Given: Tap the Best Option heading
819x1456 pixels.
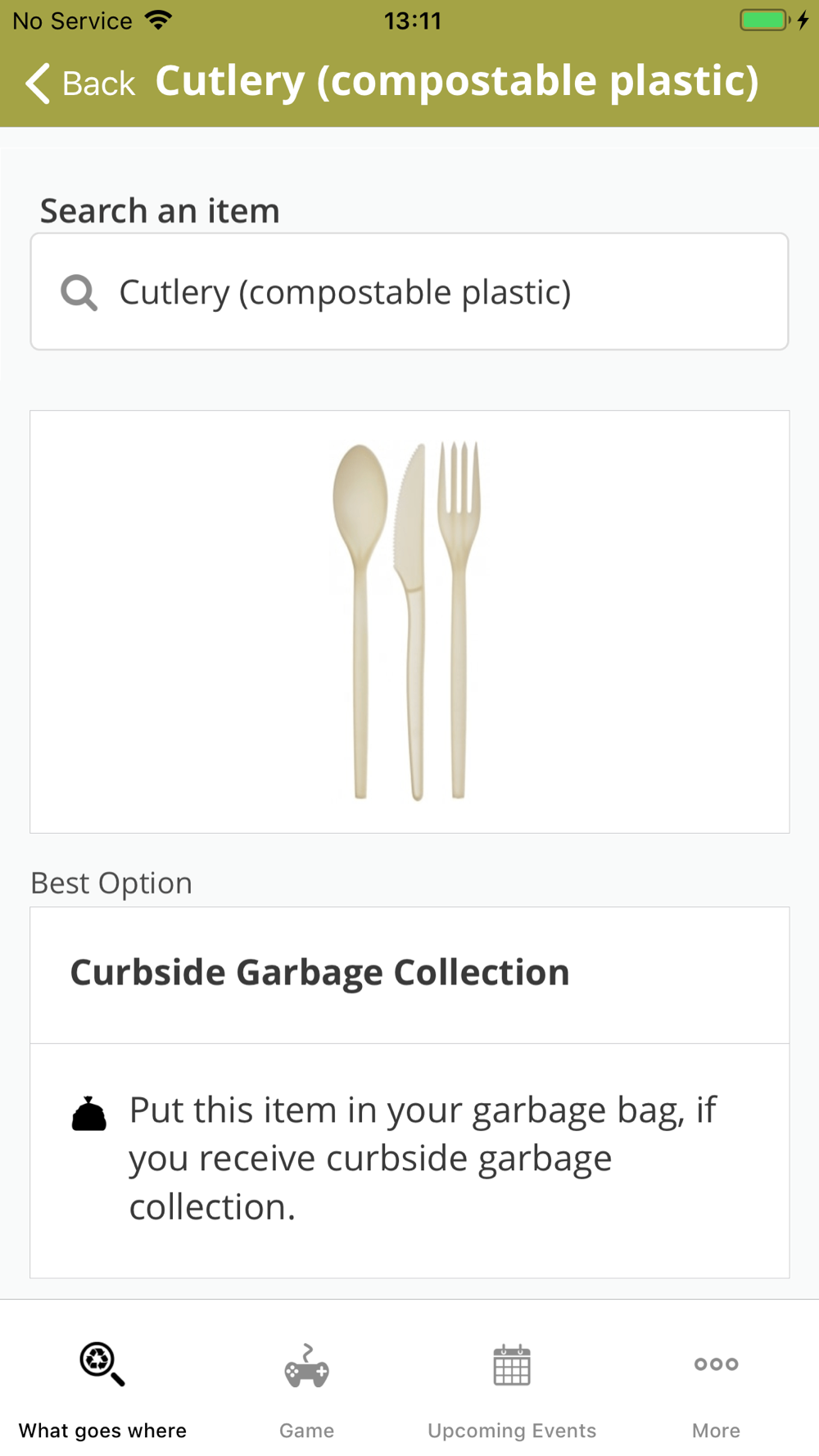Looking at the screenshot, I should [x=111, y=883].
